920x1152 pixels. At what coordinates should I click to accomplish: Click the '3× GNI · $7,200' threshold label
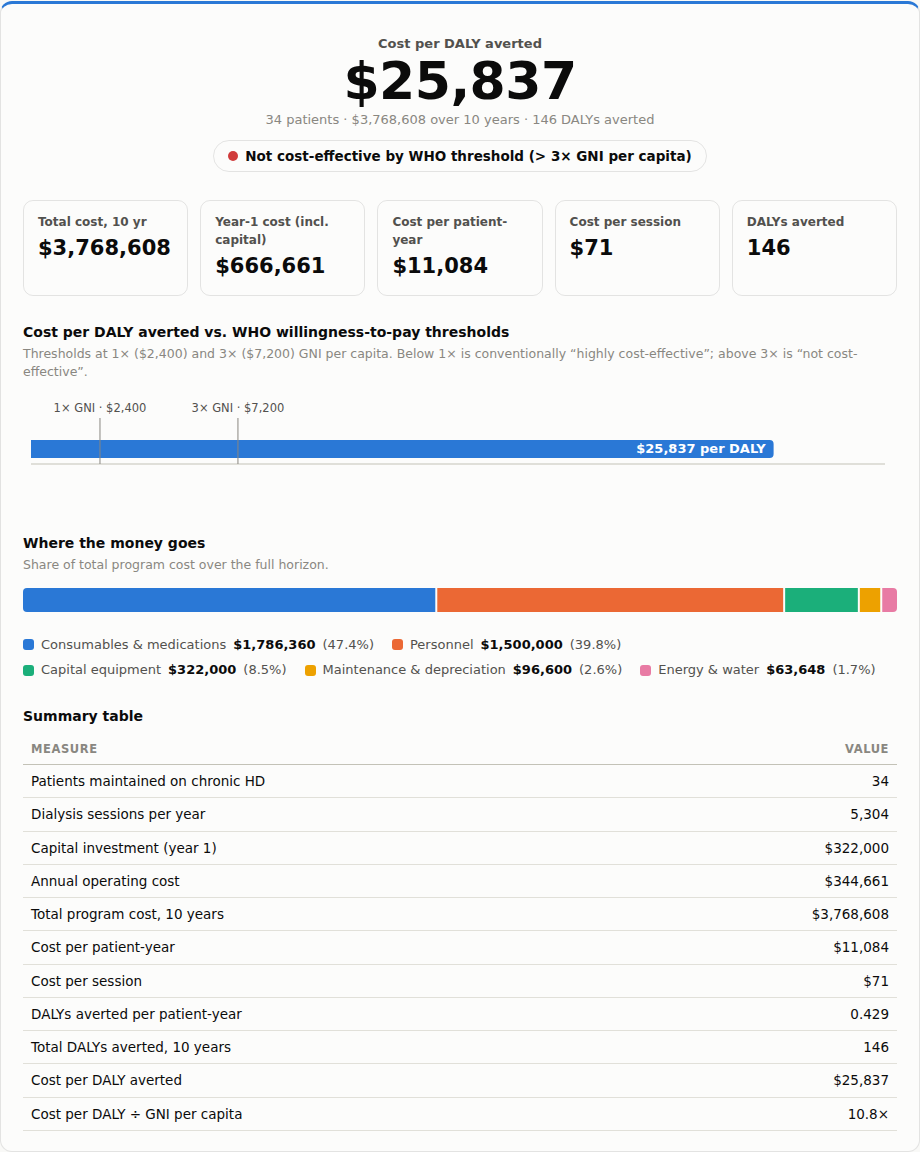coord(238,408)
